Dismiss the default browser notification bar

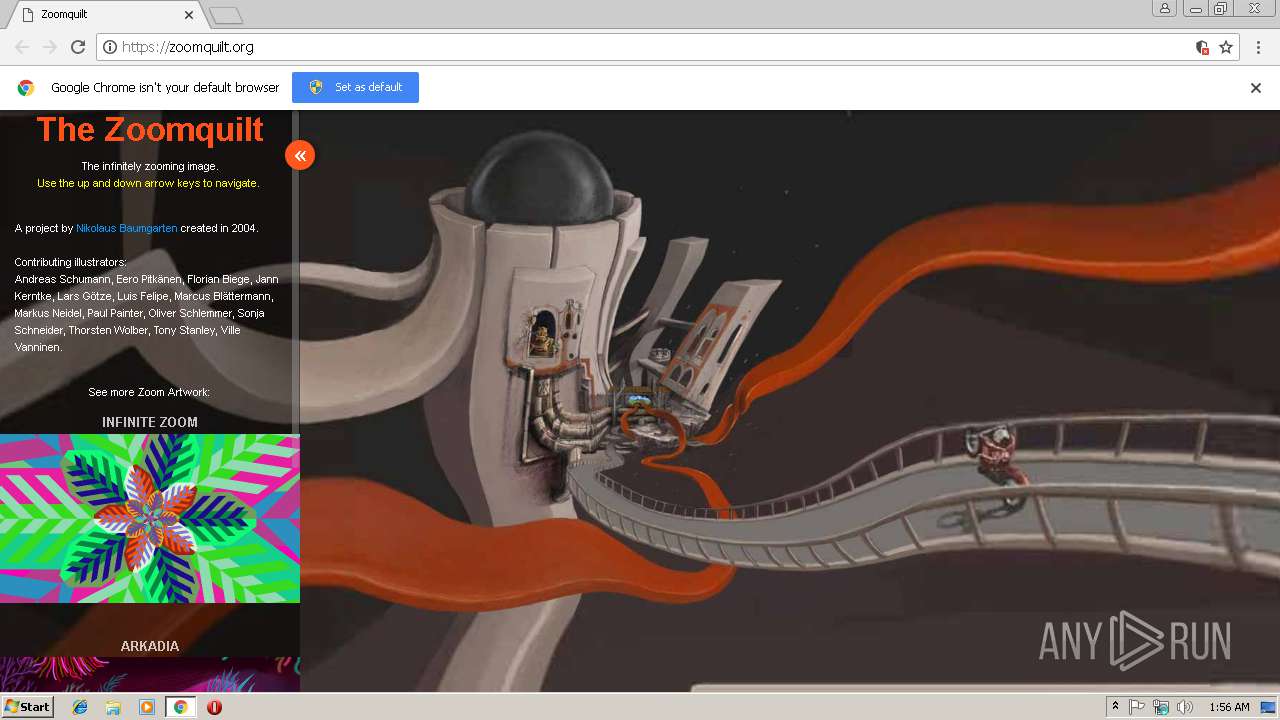[1256, 88]
